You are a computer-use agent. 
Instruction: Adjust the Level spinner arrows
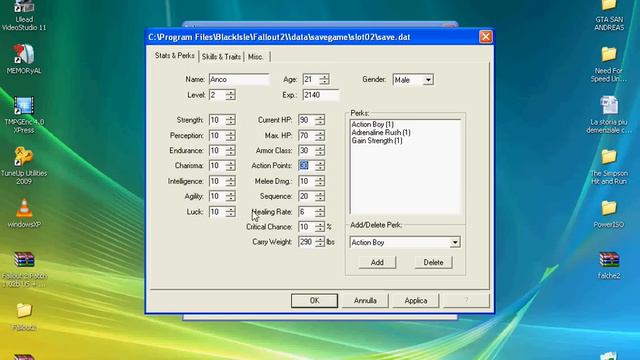[x=231, y=95]
